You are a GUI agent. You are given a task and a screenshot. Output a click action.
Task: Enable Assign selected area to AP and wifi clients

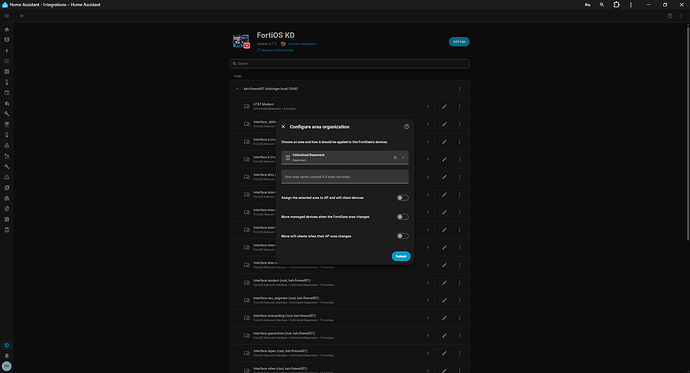403,198
